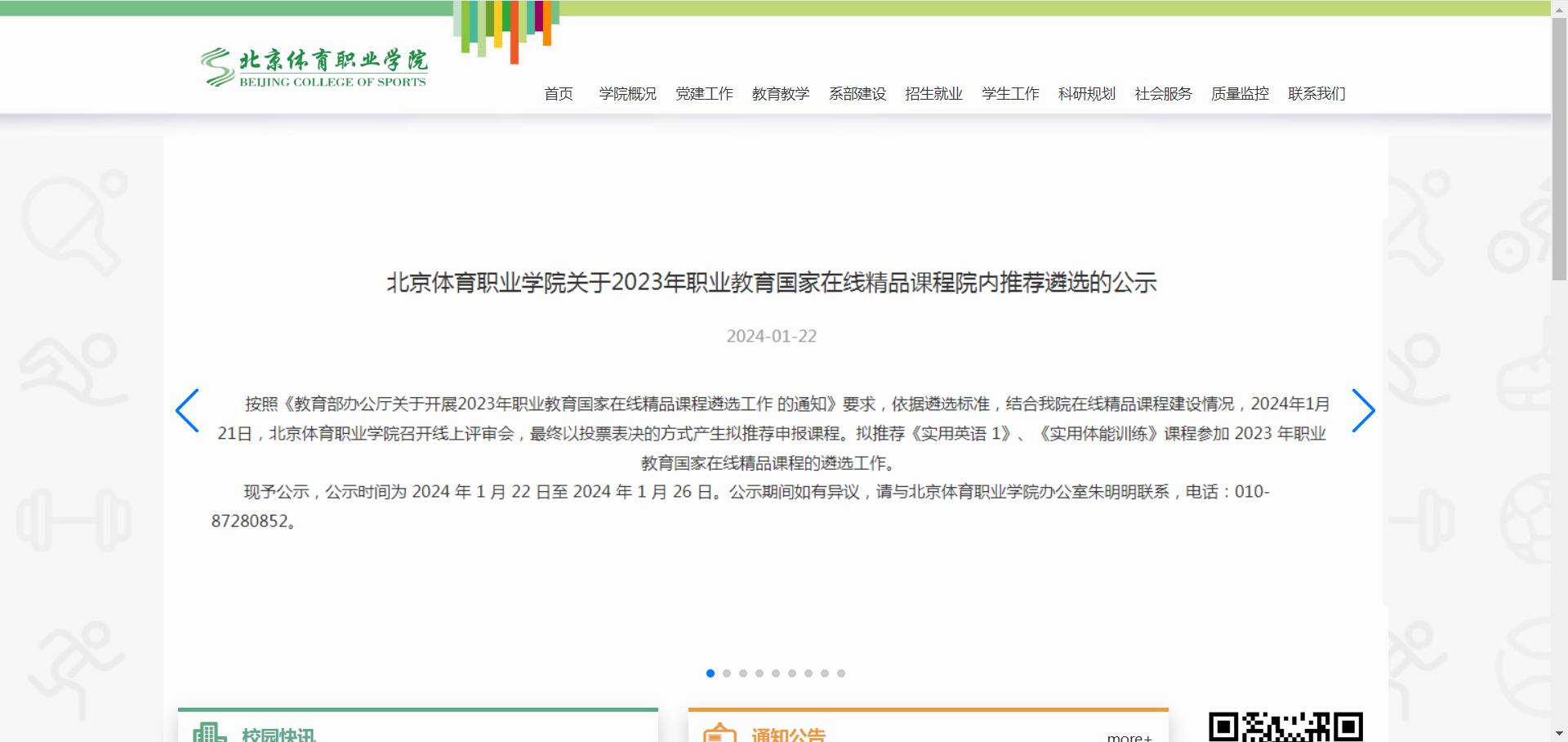The width and height of the screenshot is (1568, 742).
Task: Select the last carousel indicator dot
Action: click(841, 673)
